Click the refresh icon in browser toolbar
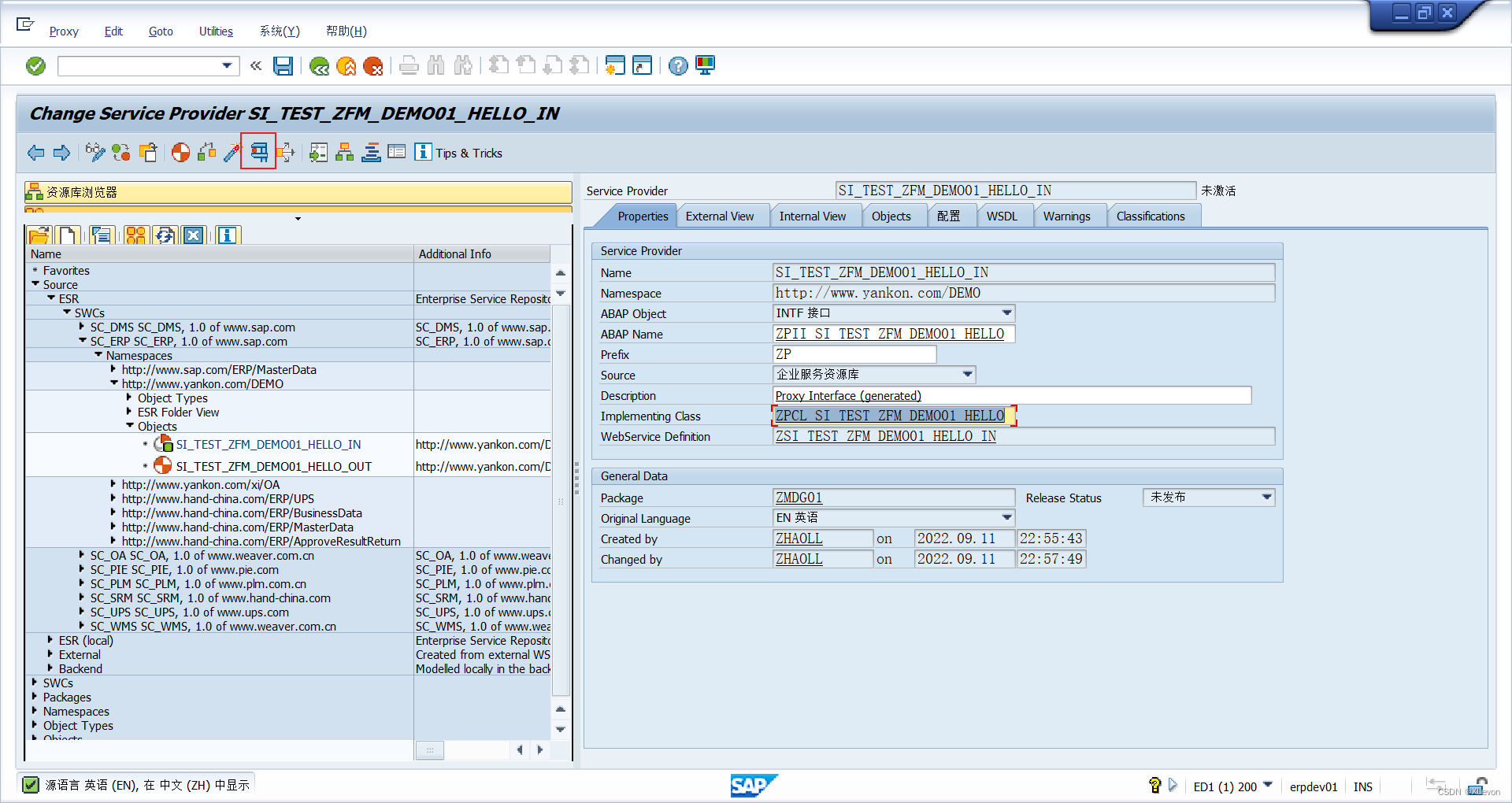 pos(165,235)
